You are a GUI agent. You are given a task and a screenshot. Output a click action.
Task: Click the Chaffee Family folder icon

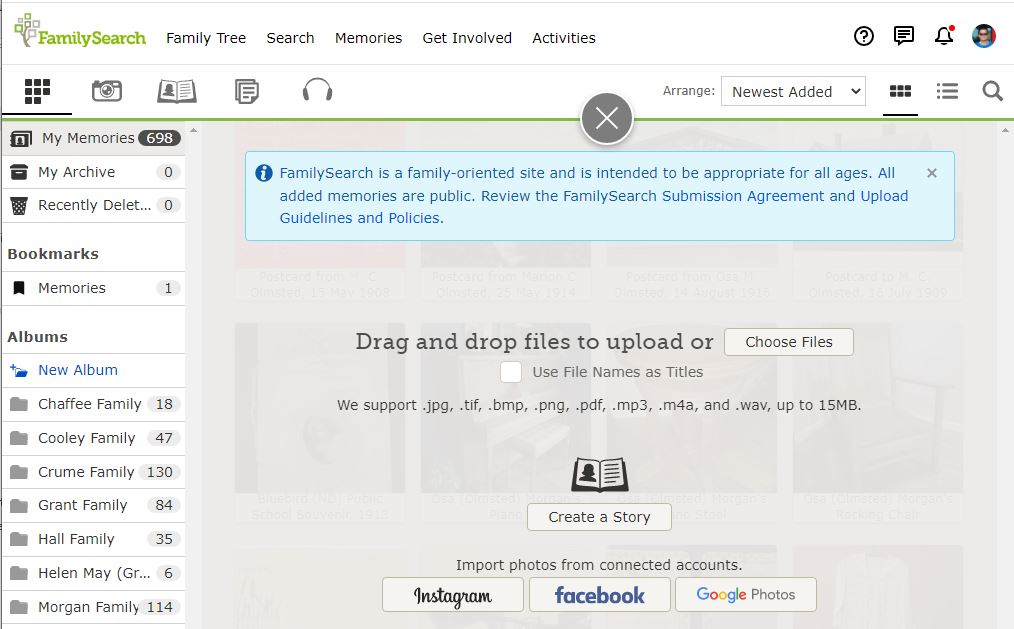click(x=19, y=405)
